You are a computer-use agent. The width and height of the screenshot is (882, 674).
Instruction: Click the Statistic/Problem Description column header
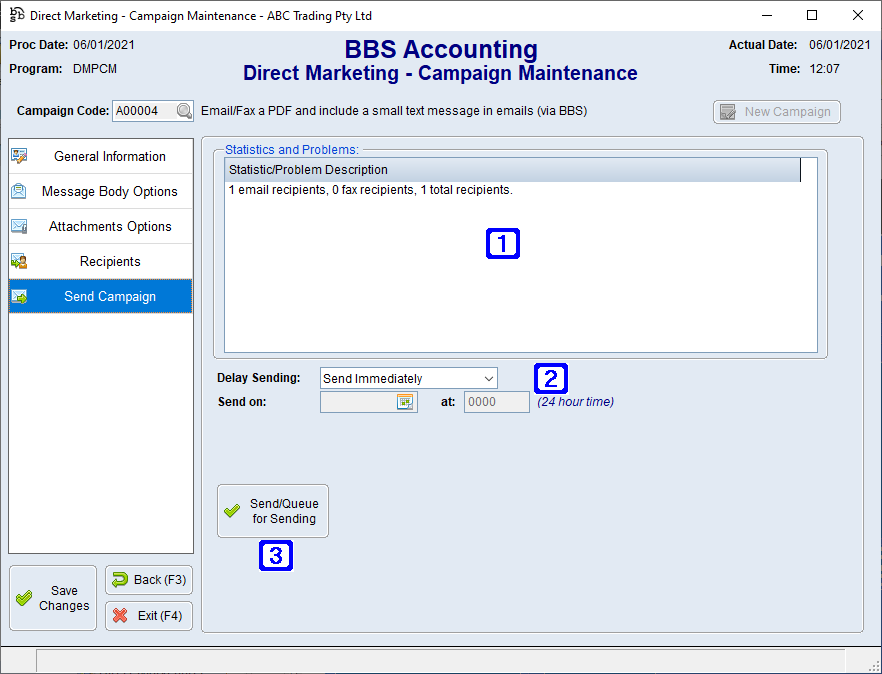click(512, 170)
